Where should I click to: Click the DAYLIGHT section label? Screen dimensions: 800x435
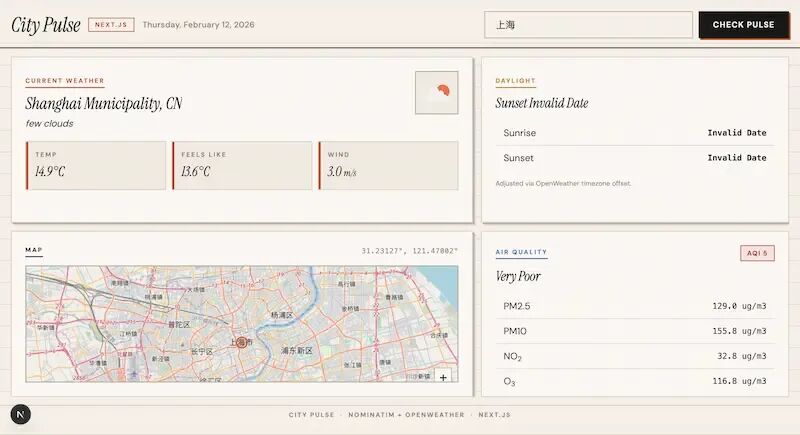pos(515,81)
